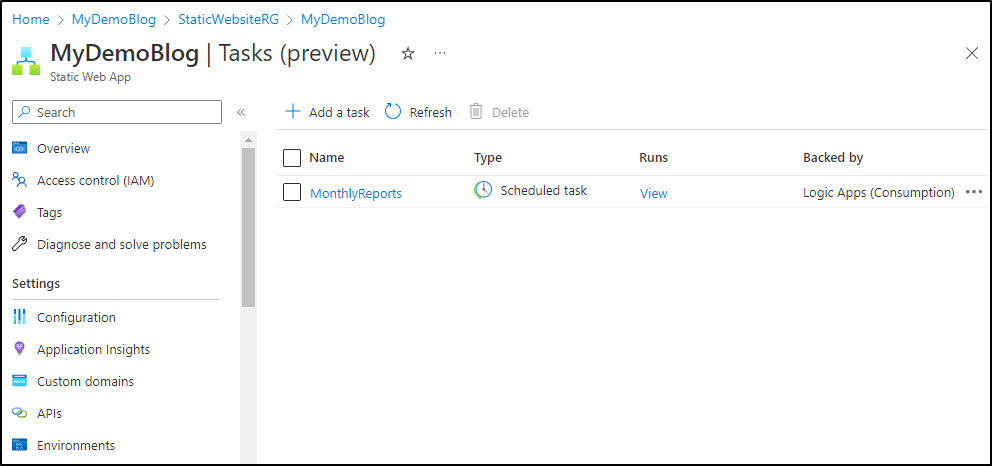The image size is (992, 466).
Task: Click the StaticWebsiteRG breadcrumb link
Action: click(x=228, y=20)
